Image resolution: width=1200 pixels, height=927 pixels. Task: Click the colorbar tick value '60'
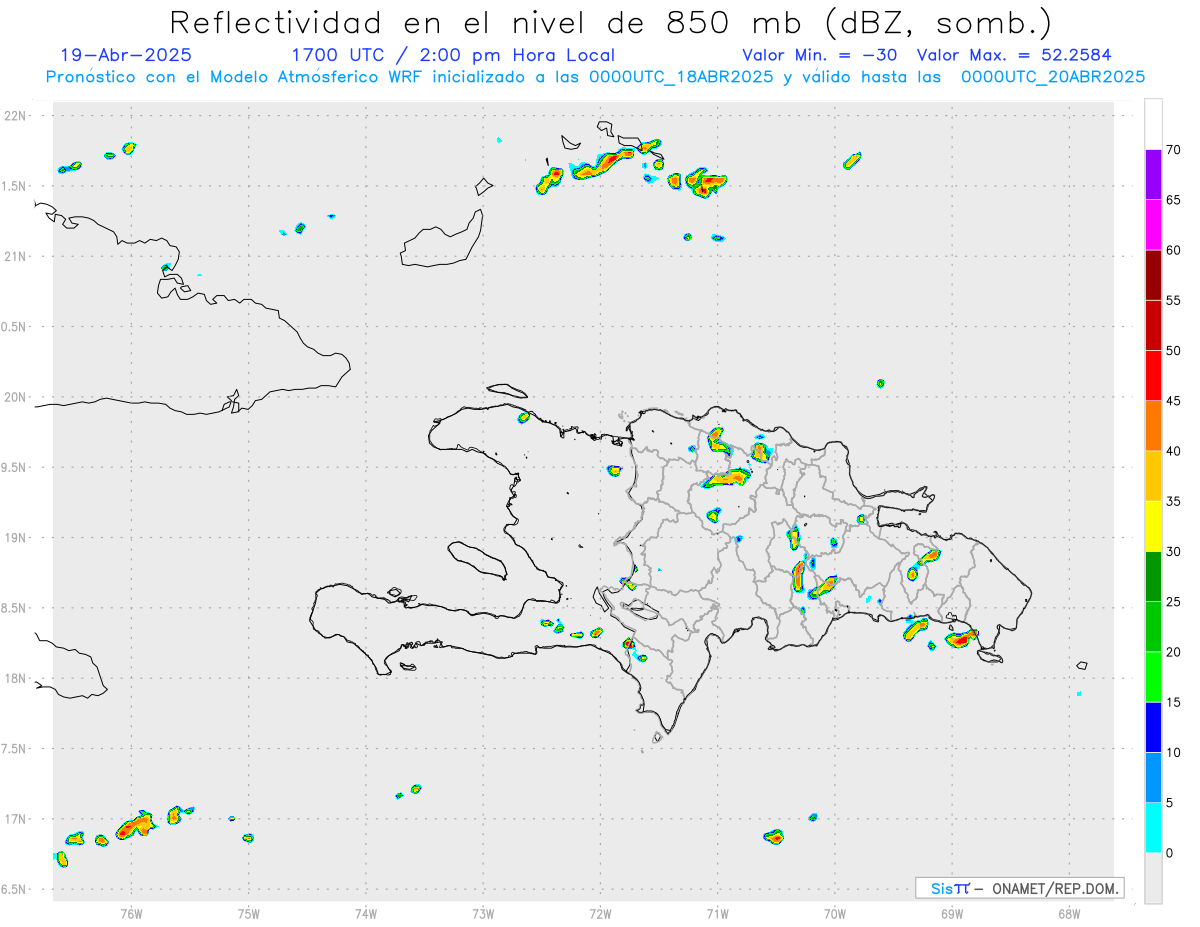point(1173,250)
